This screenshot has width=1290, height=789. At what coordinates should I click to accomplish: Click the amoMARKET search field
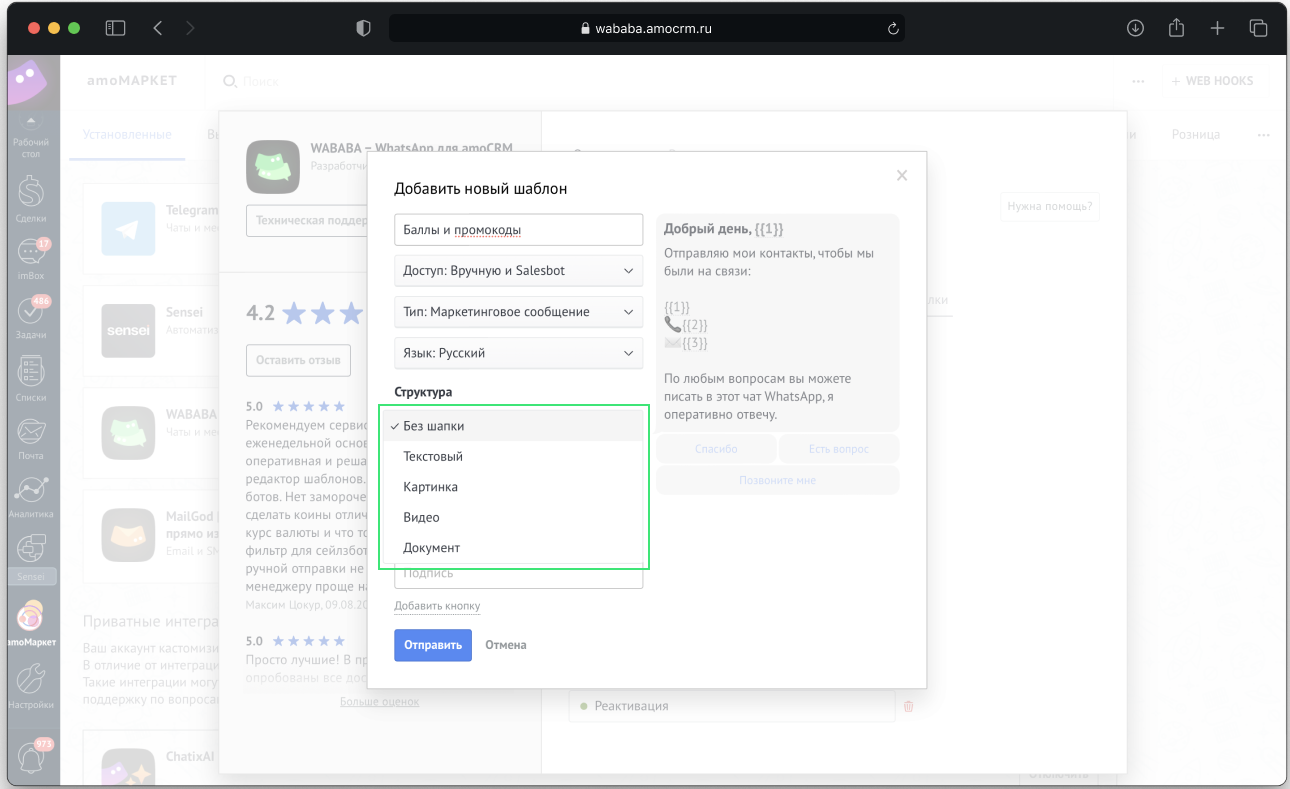[x=260, y=81]
